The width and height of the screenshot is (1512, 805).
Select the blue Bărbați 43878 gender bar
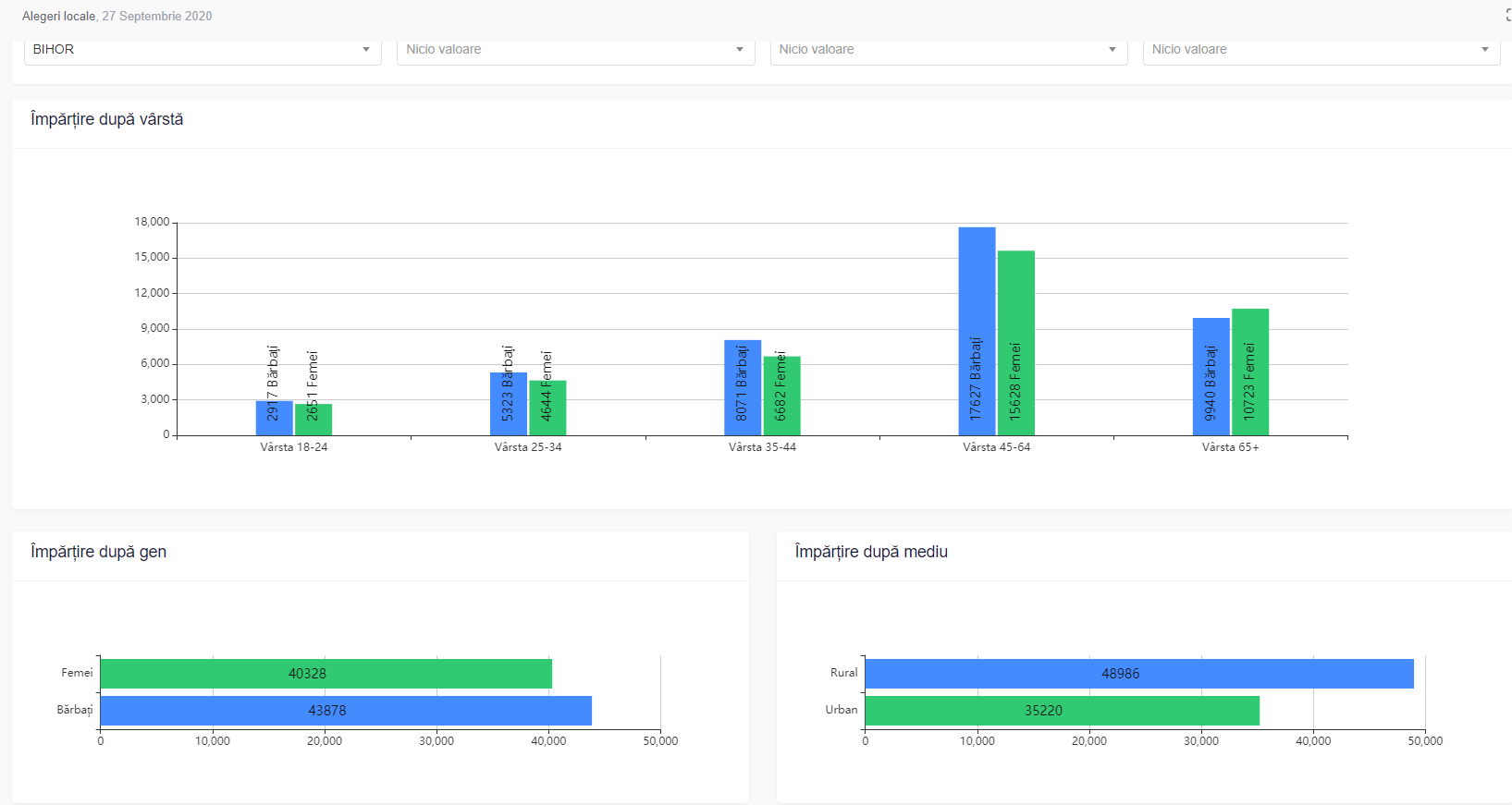pyautogui.click(x=345, y=711)
